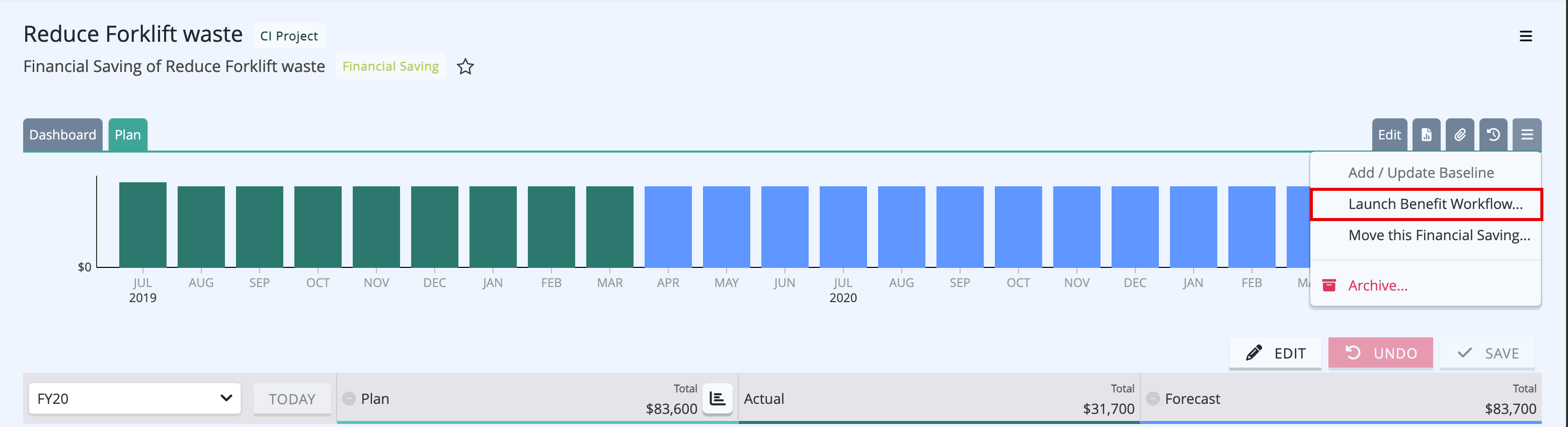The height and width of the screenshot is (427, 1568).
Task: Open attachments via paperclip icon
Action: coord(1460,134)
